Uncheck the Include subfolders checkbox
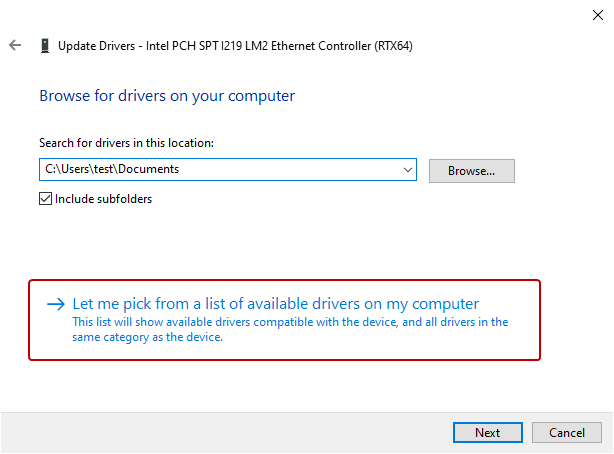This screenshot has width=614, height=454. point(45,198)
